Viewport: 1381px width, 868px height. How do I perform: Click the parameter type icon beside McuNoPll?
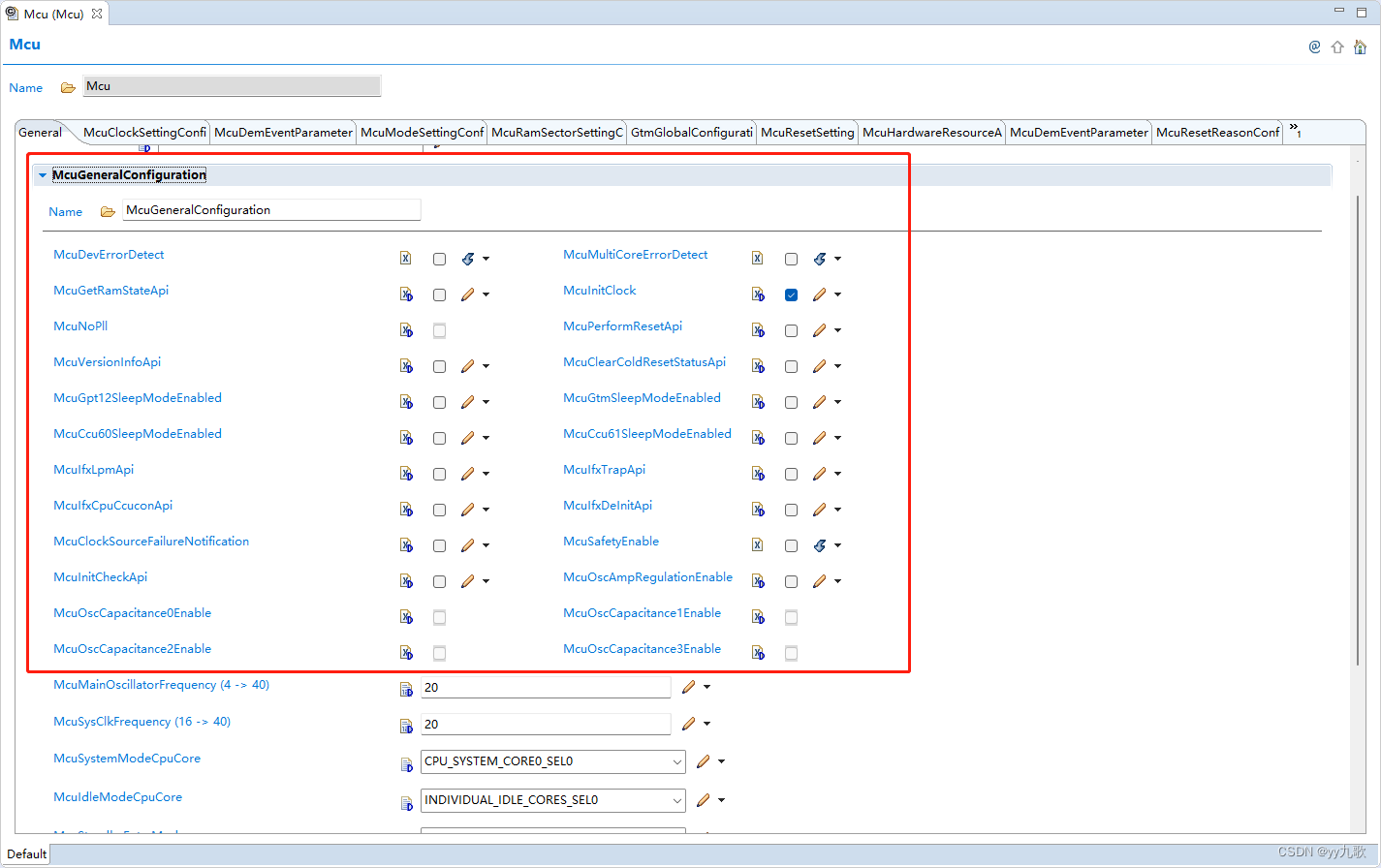406,330
